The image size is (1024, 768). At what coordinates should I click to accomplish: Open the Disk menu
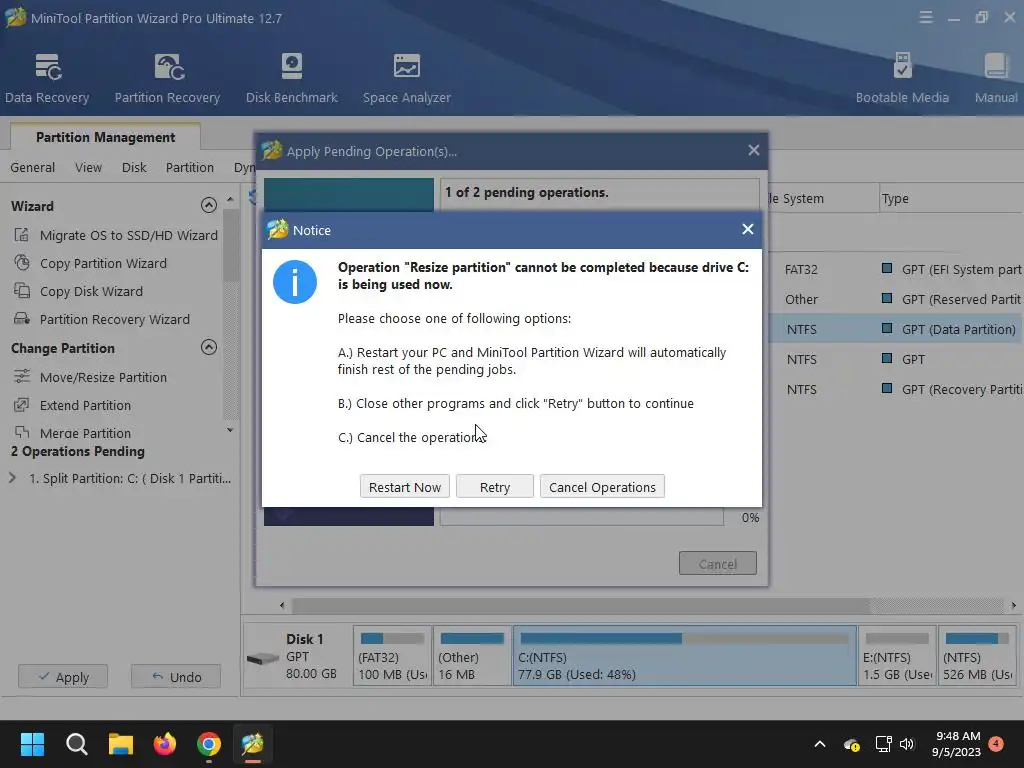point(134,167)
